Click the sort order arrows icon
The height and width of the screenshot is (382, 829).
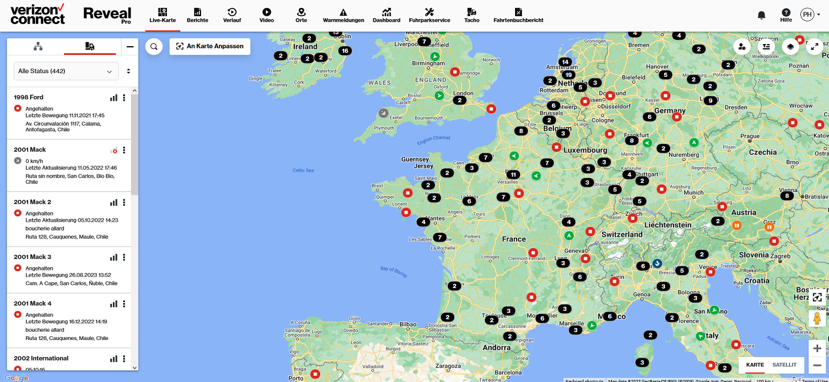coord(128,71)
